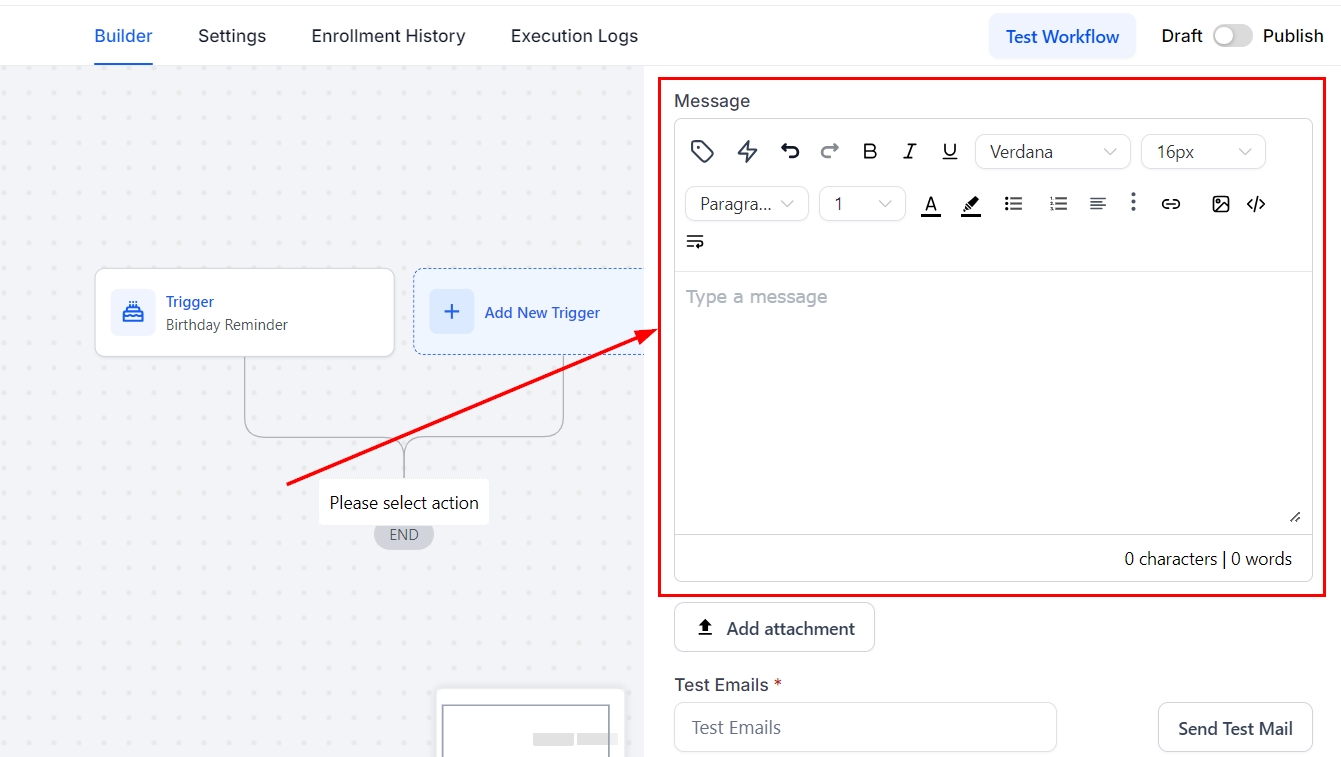Screen dimensions: 1341x757
Task: Insert a hyperlink into the message
Action: coord(1171,204)
